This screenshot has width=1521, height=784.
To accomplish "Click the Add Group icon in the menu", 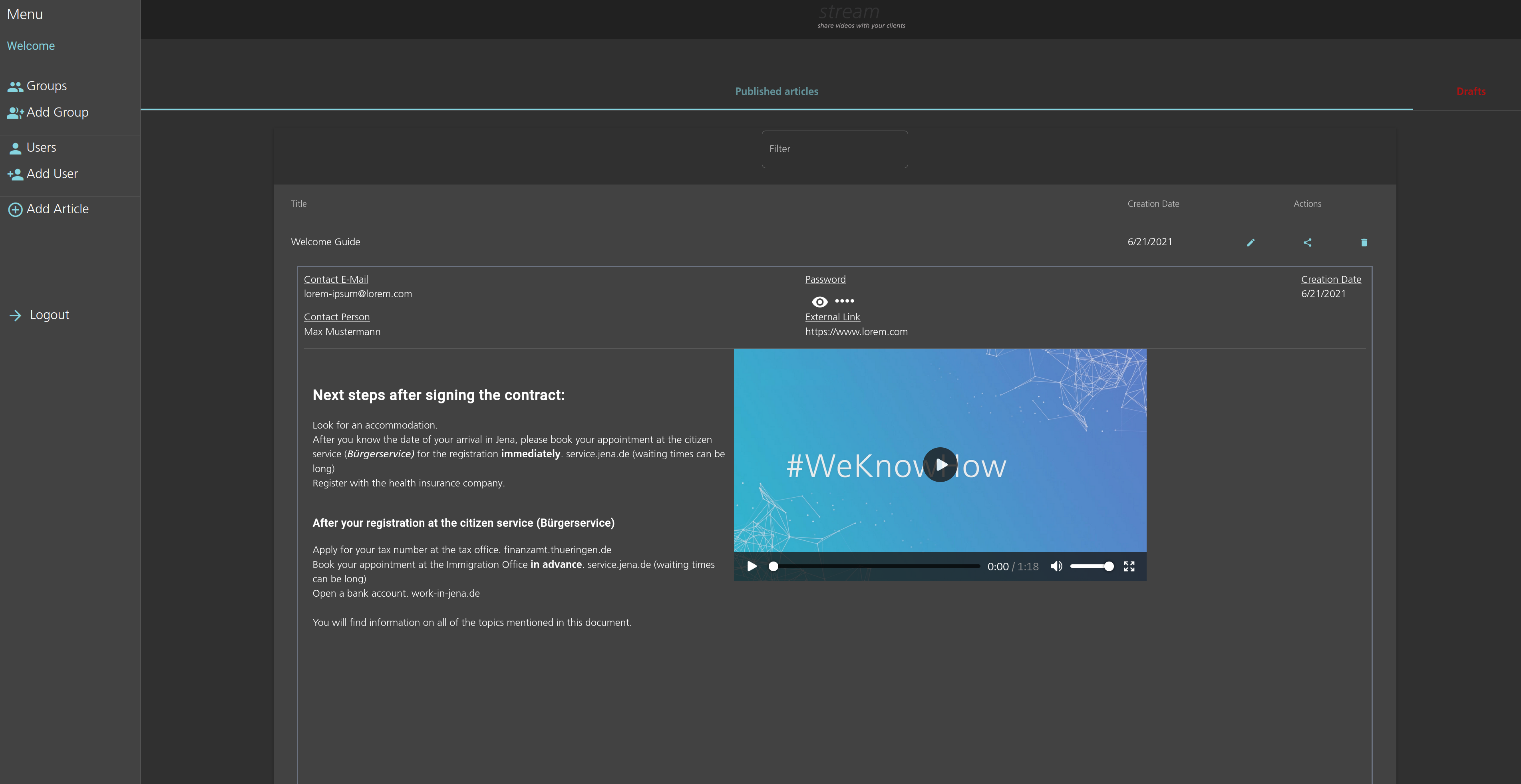I will (x=15, y=113).
